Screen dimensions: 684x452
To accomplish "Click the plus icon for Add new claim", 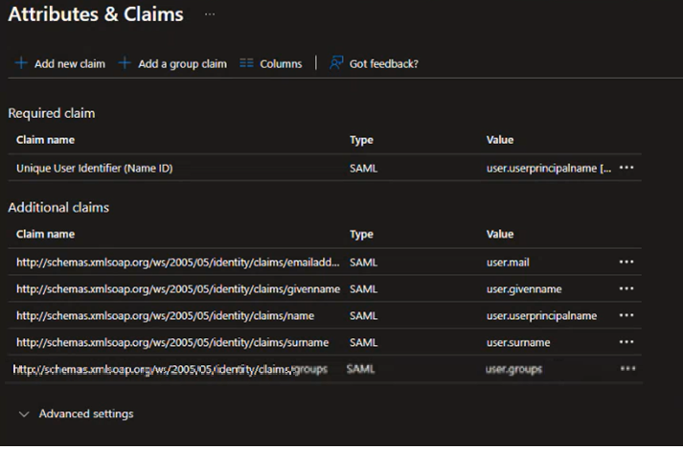I will coord(21,64).
